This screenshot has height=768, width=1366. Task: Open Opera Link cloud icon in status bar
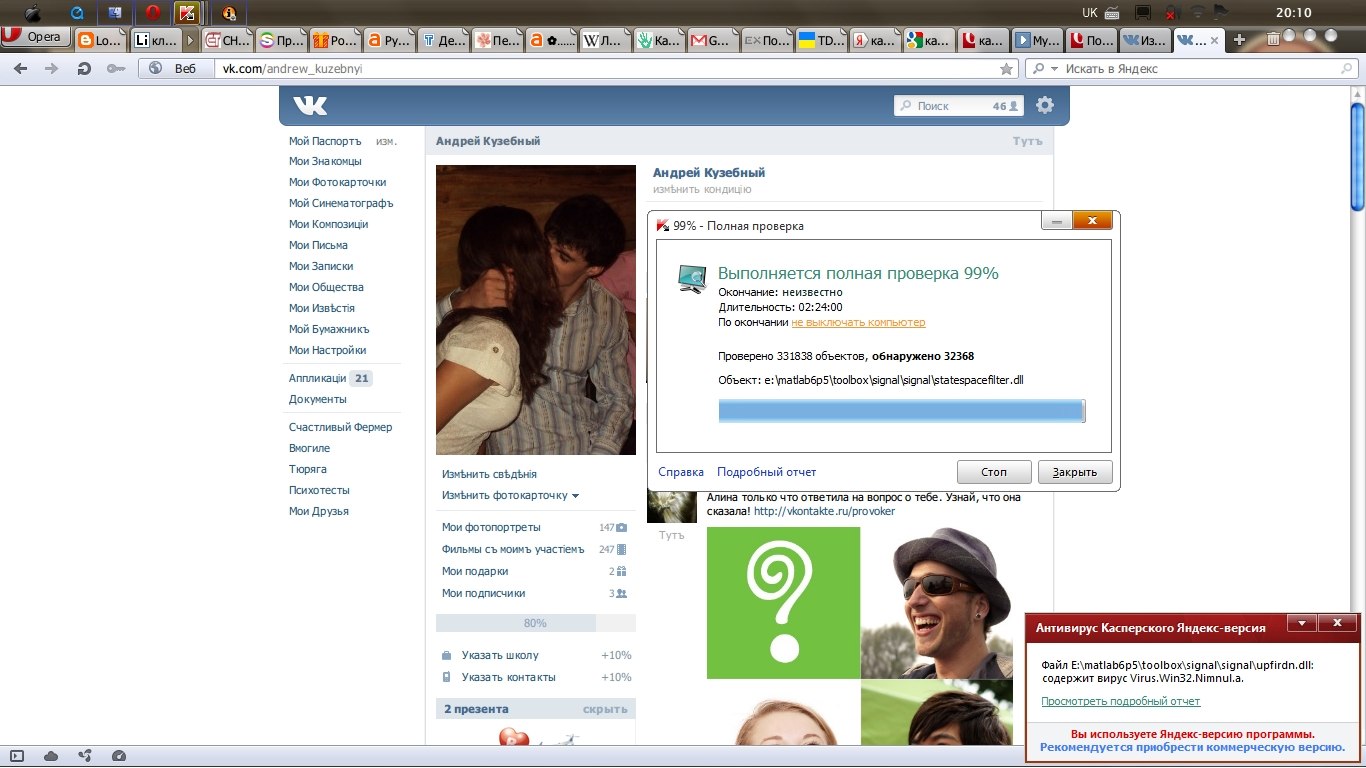51,756
